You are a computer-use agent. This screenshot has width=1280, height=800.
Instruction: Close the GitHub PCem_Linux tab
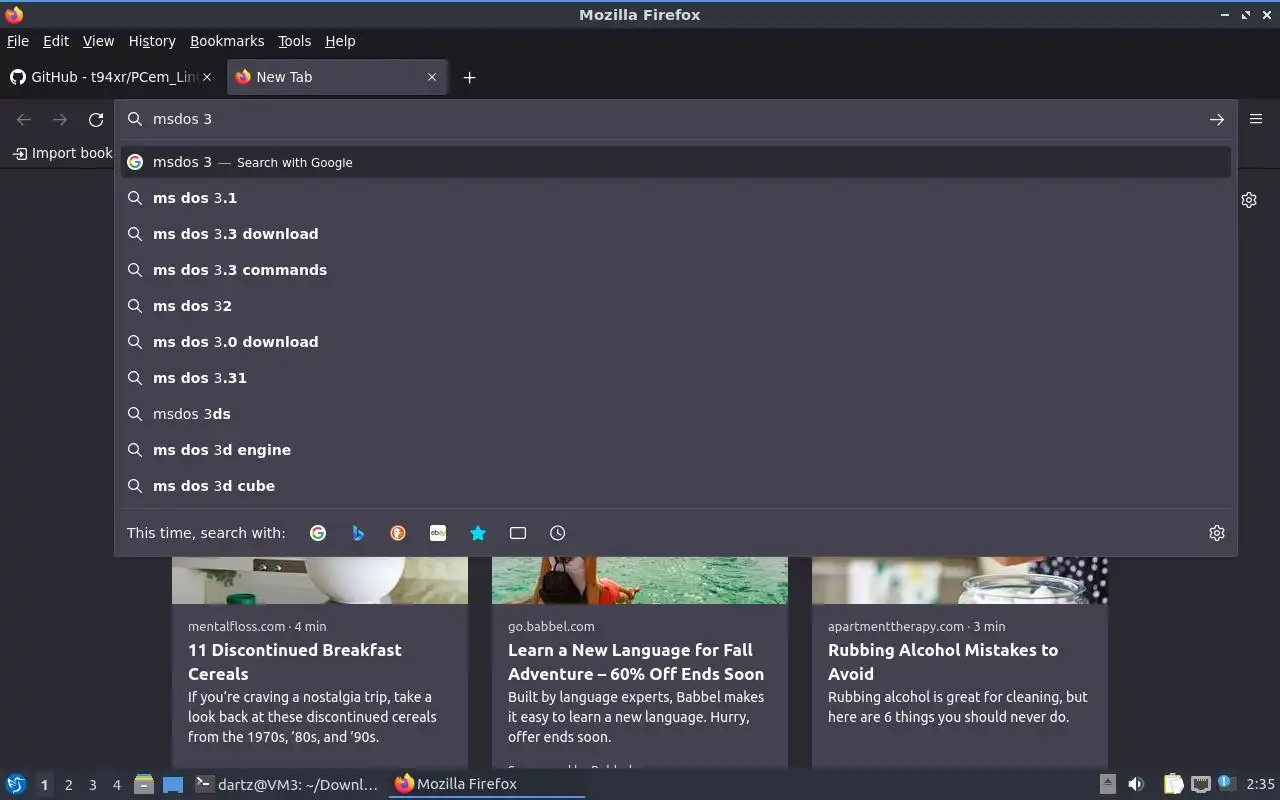pyautogui.click(x=207, y=77)
